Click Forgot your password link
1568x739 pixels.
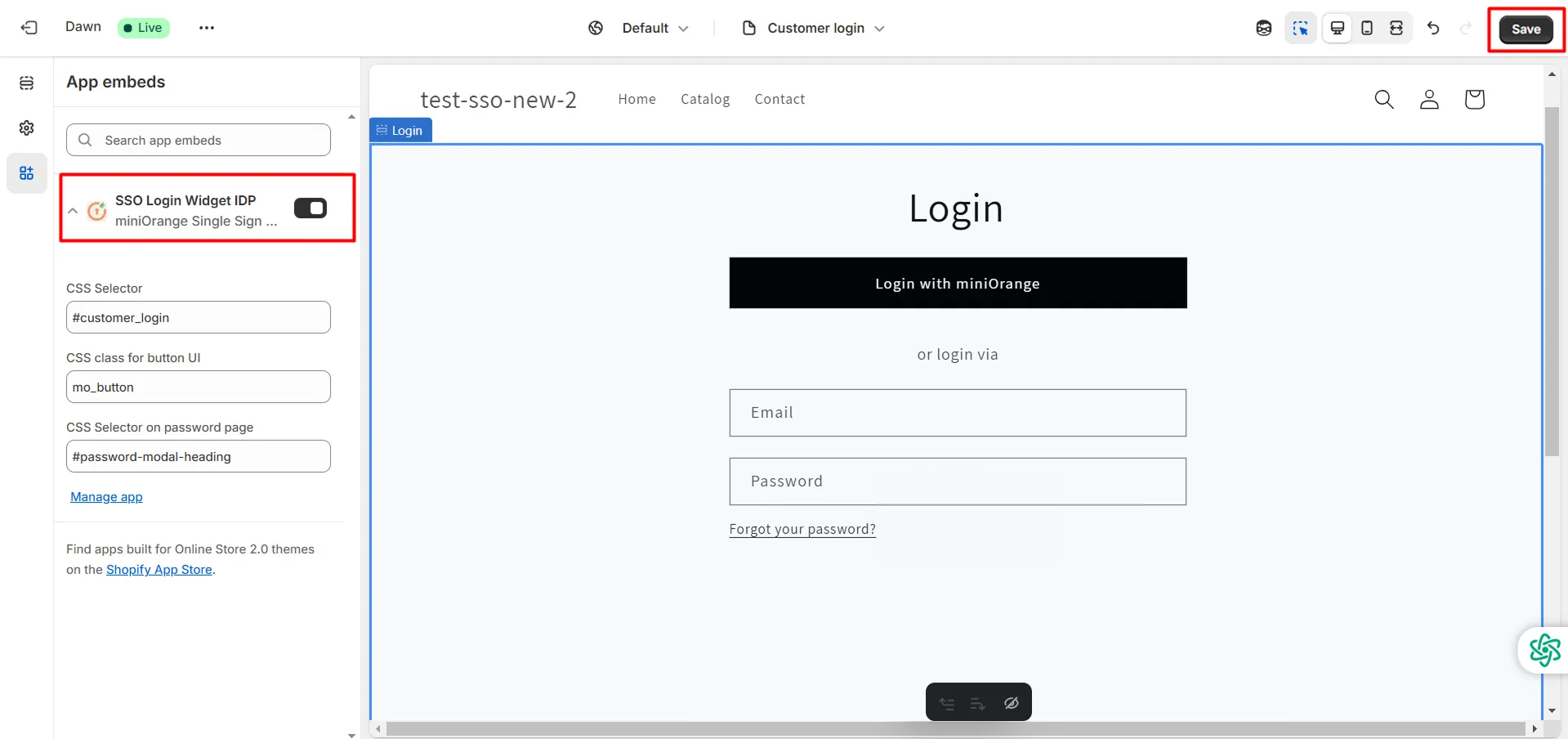click(802, 529)
